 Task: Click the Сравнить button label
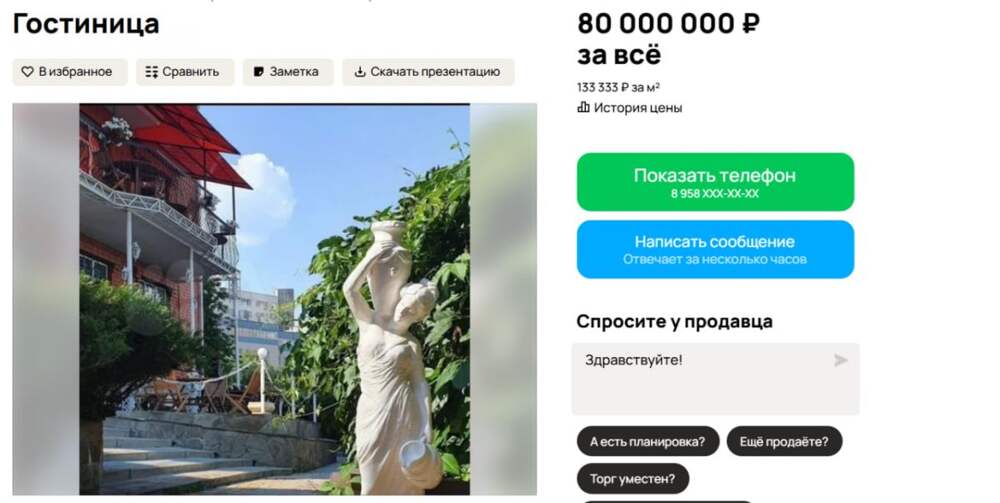[191, 72]
